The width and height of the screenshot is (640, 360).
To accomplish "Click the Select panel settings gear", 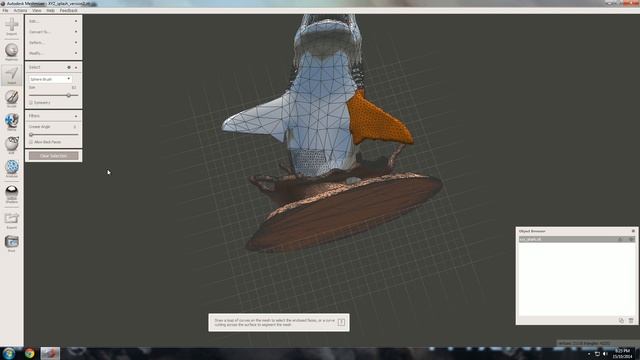I will point(69,67).
